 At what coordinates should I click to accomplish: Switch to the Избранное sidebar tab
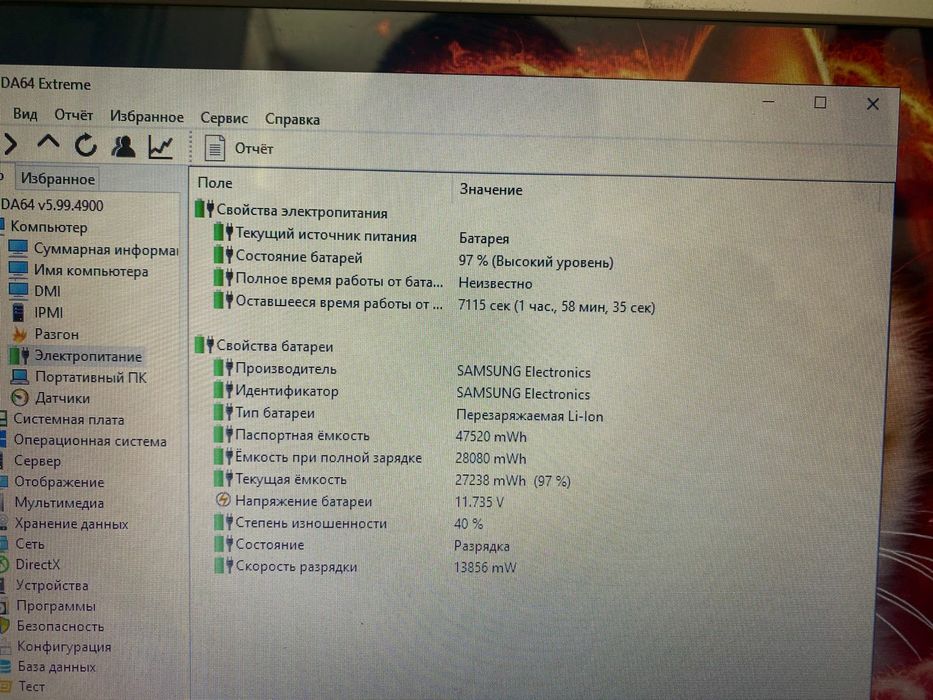(58, 179)
